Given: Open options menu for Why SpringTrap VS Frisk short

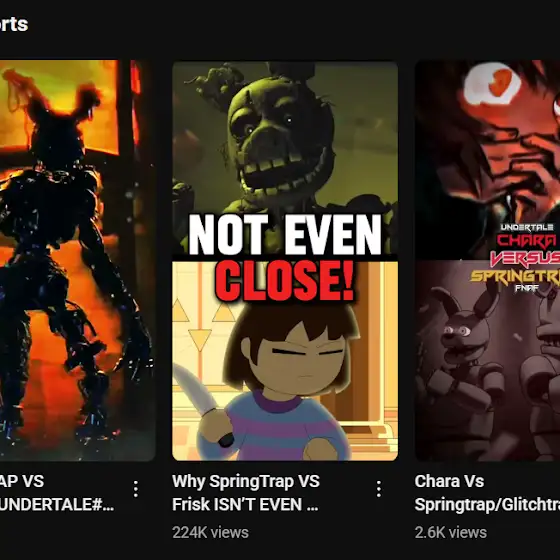Looking at the screenshot, I should (x=379, y=489).
